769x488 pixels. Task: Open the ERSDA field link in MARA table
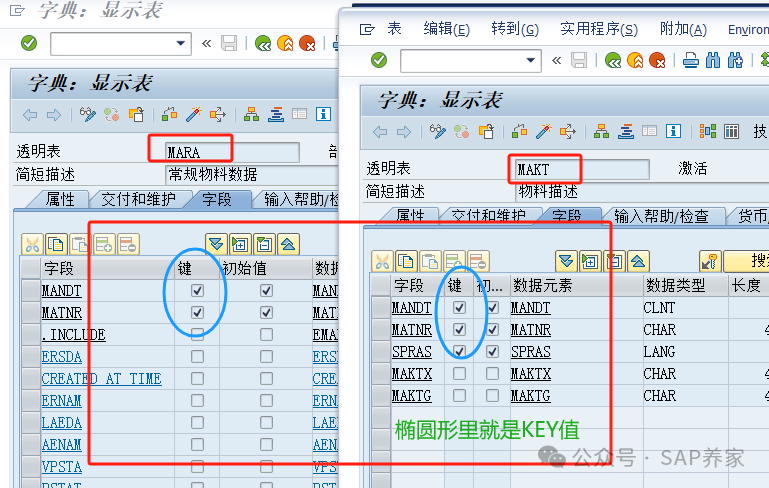(61, 357)
